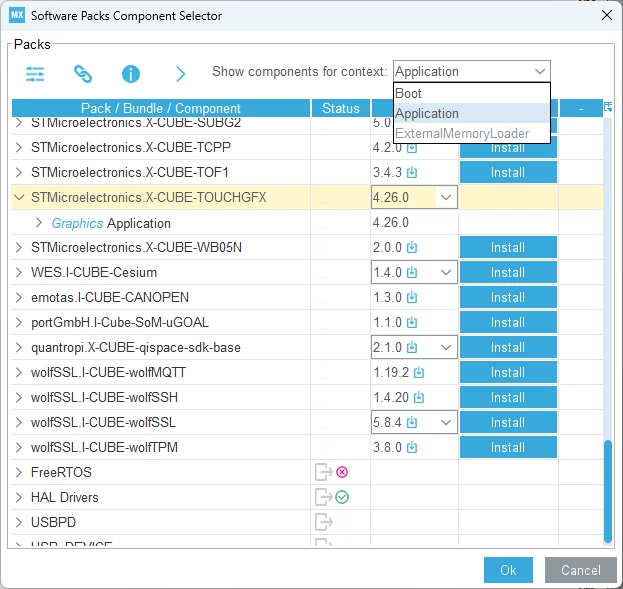The height and width of the screenshot is (589, 623).
Task: Install the wolfSSL.I-CUBE-wolfSSH pack
Action: pos(508,397)
